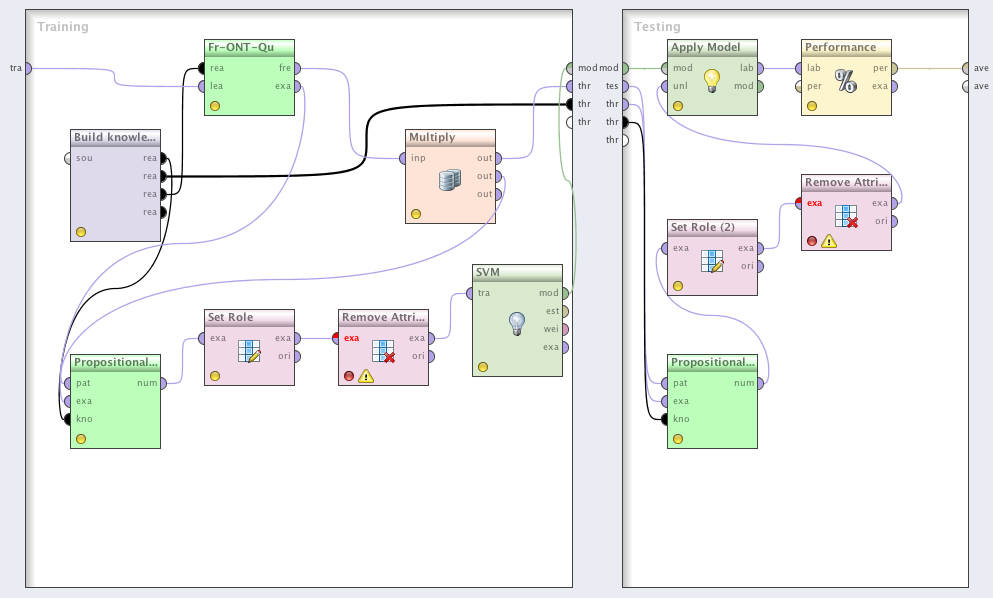Click the 'tra' input port left of Training
This screenshot has height=598, width=993.
27,68
